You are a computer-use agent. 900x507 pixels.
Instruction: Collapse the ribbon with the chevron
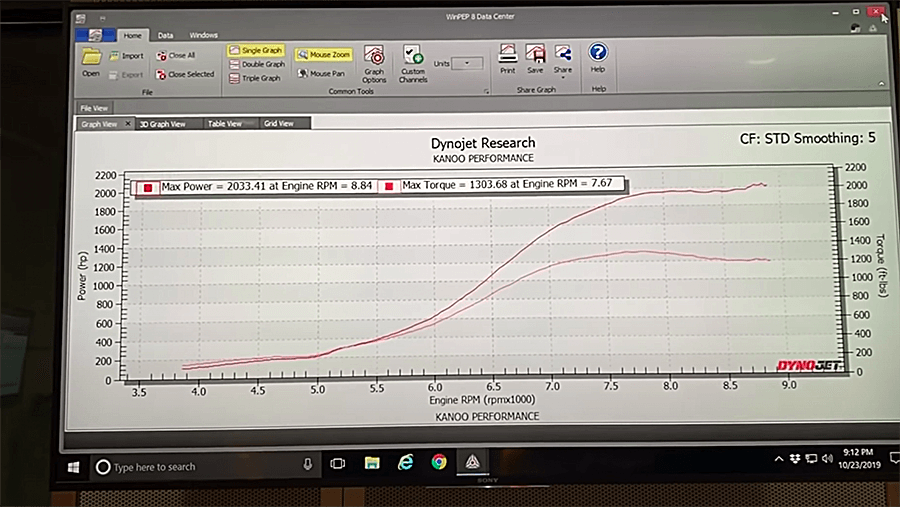tap(882, 84)
